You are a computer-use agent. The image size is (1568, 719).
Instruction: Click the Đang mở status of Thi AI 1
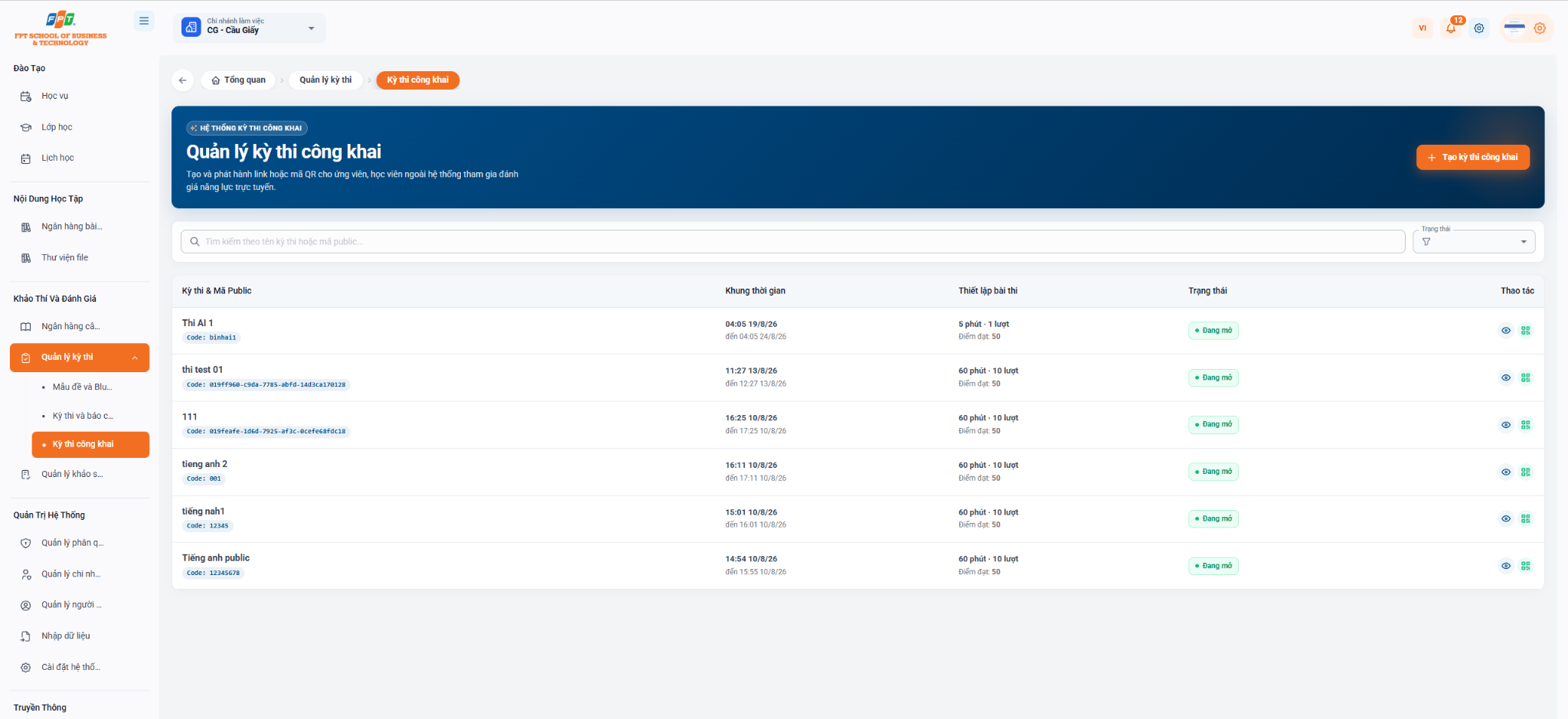point(1214,331)
